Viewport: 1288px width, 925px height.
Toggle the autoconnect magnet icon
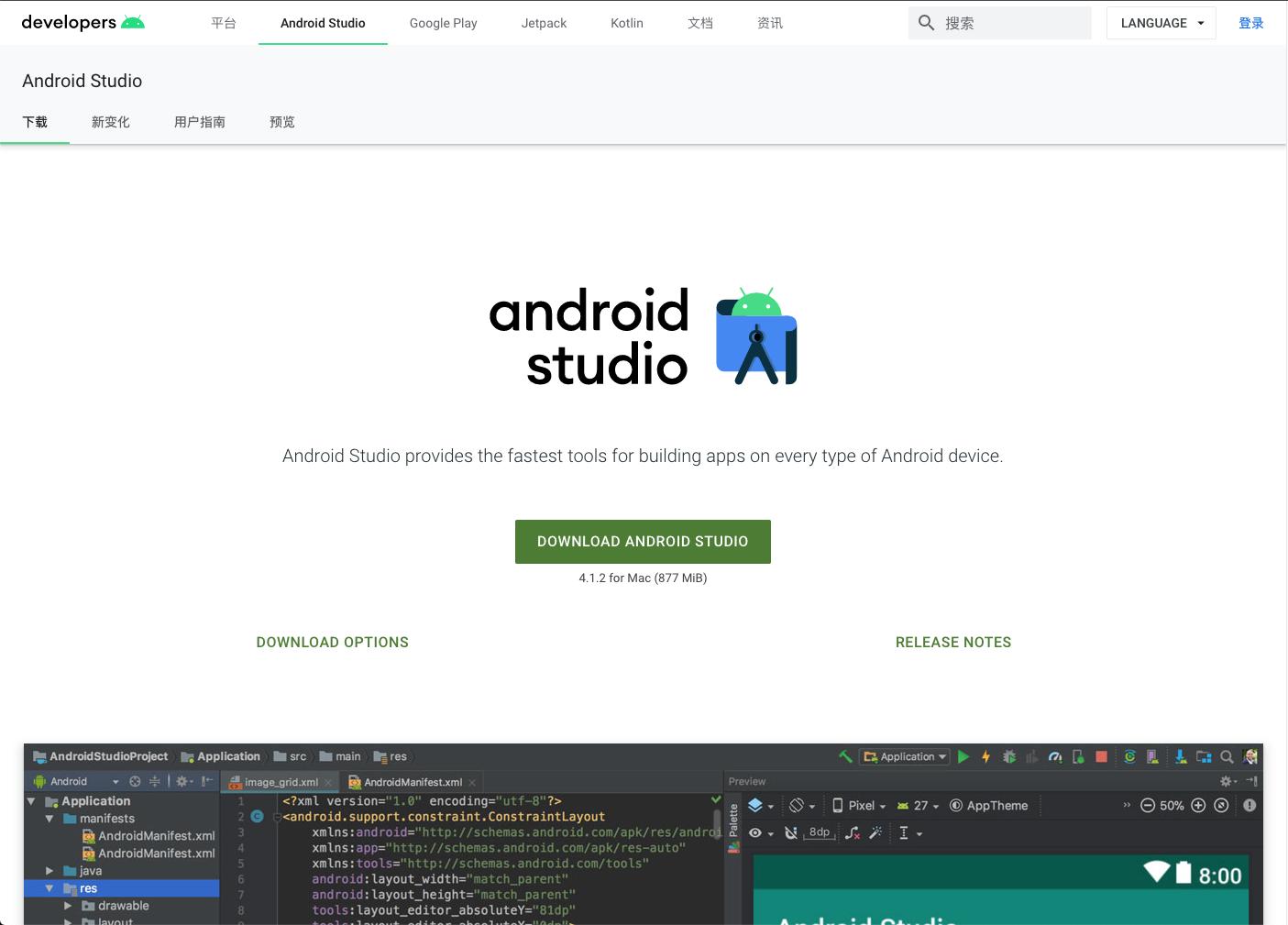point(790,832)
